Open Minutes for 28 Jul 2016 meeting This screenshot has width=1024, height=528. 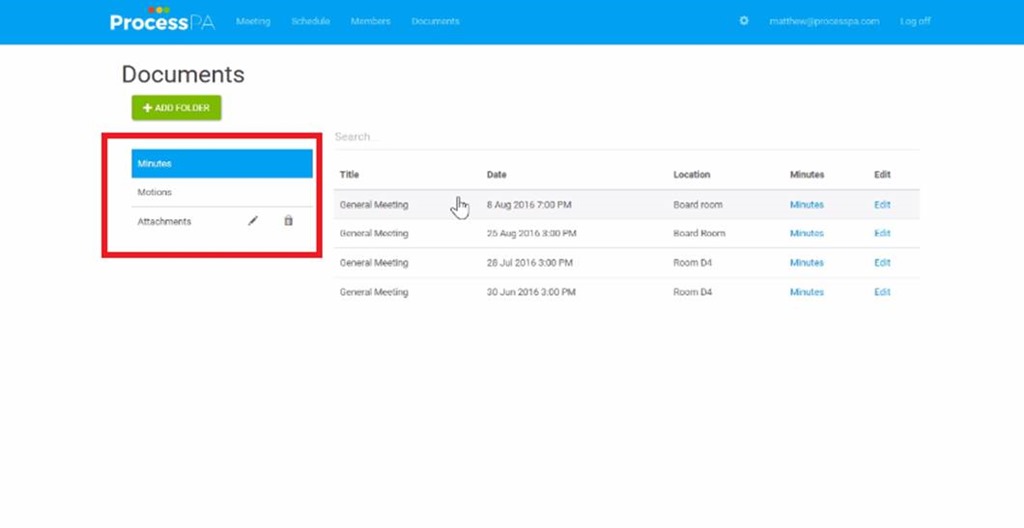806,263
